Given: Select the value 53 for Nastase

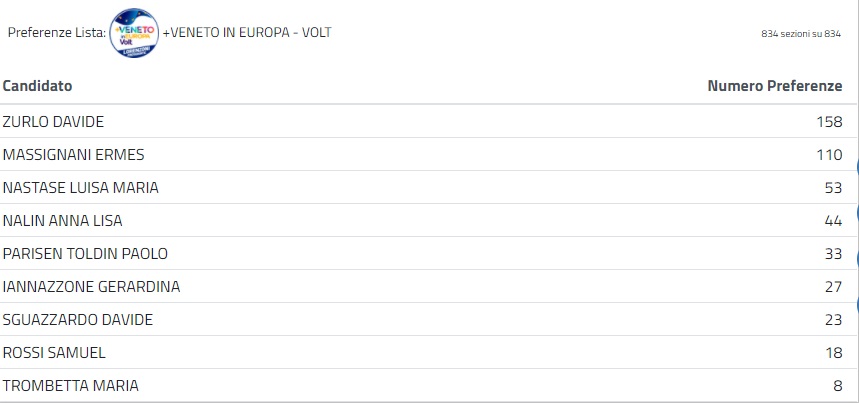Looking at the screenshot, I should tap(833, 188).
